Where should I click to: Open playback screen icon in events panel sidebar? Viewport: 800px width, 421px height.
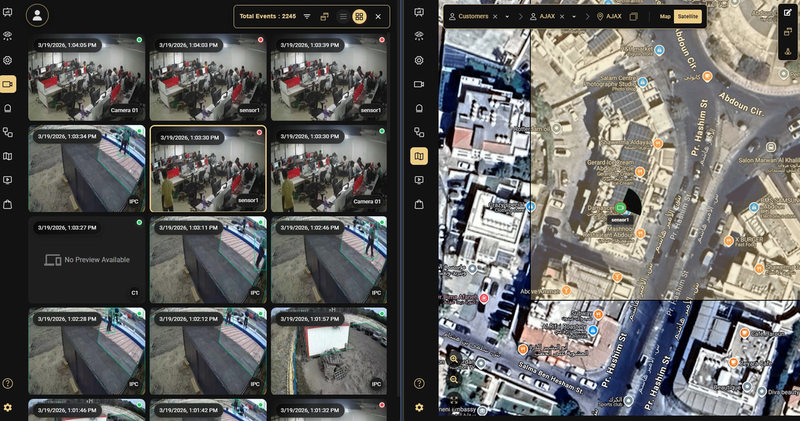click(x=8, y=180)
